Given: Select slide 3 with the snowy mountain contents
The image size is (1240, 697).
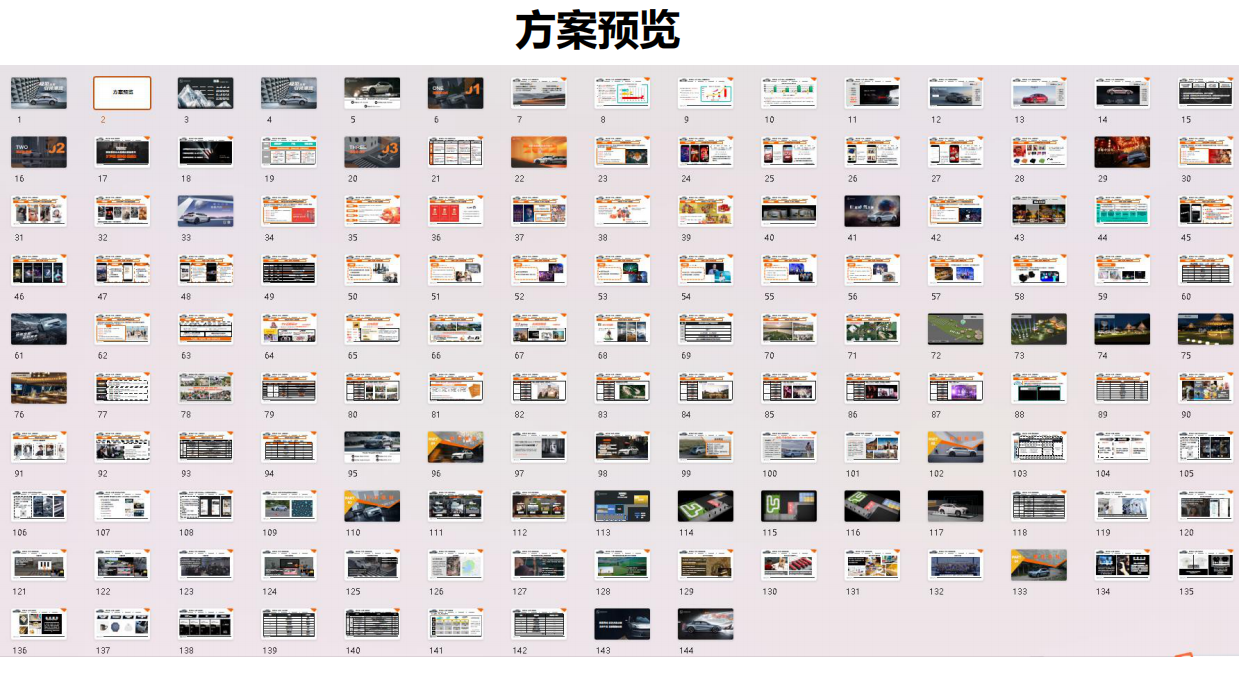Looking at the screenshot, I should coord(205,93).
